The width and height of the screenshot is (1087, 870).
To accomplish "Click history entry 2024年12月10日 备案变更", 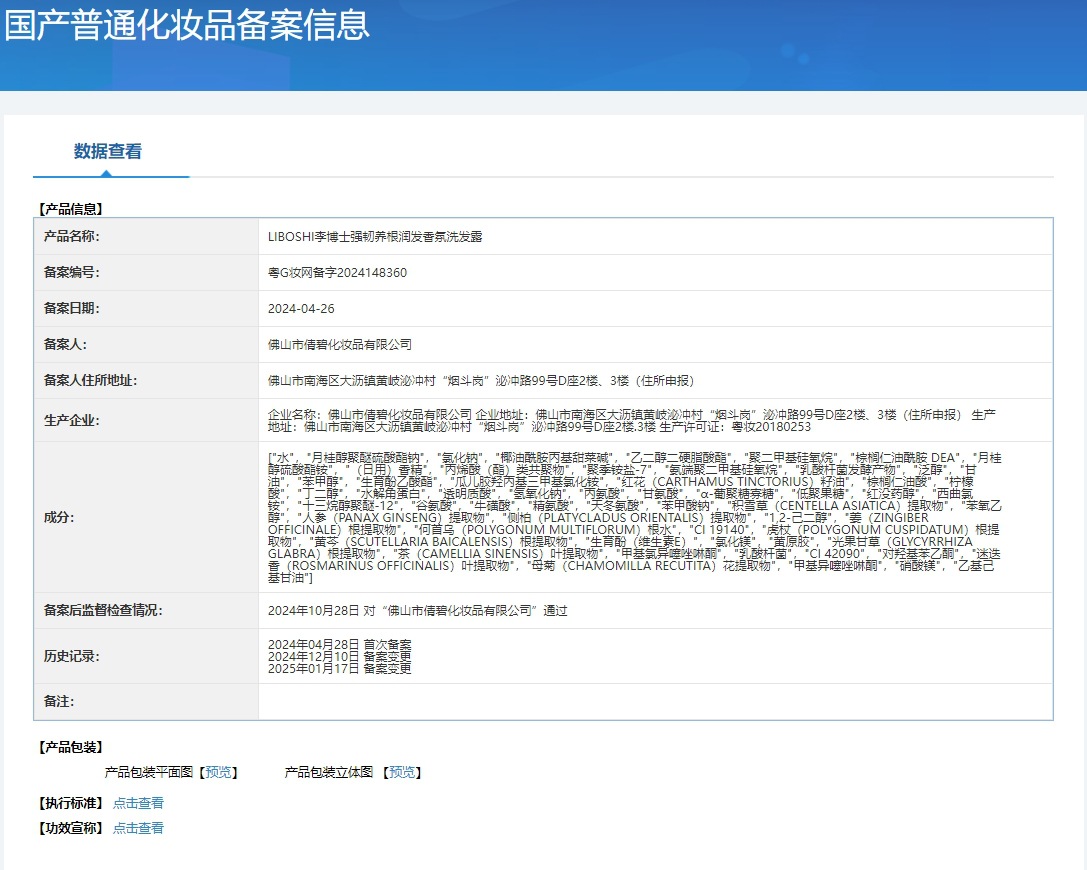I will click(340, 656).
